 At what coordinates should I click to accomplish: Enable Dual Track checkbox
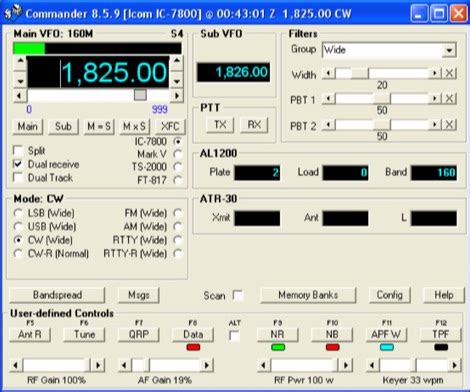(18, 177)
